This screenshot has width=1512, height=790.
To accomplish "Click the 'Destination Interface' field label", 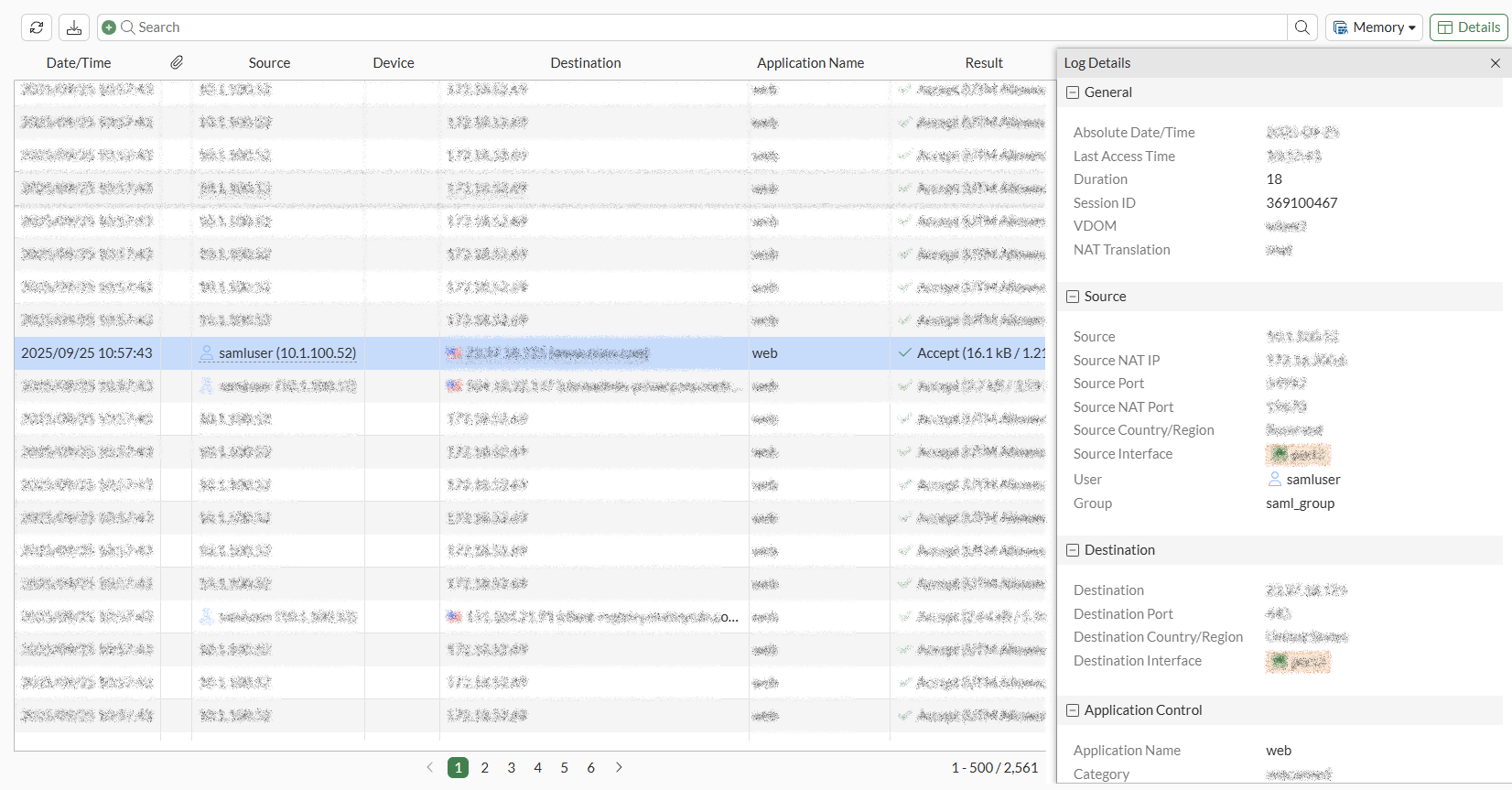I will [x=1137, y=661].
